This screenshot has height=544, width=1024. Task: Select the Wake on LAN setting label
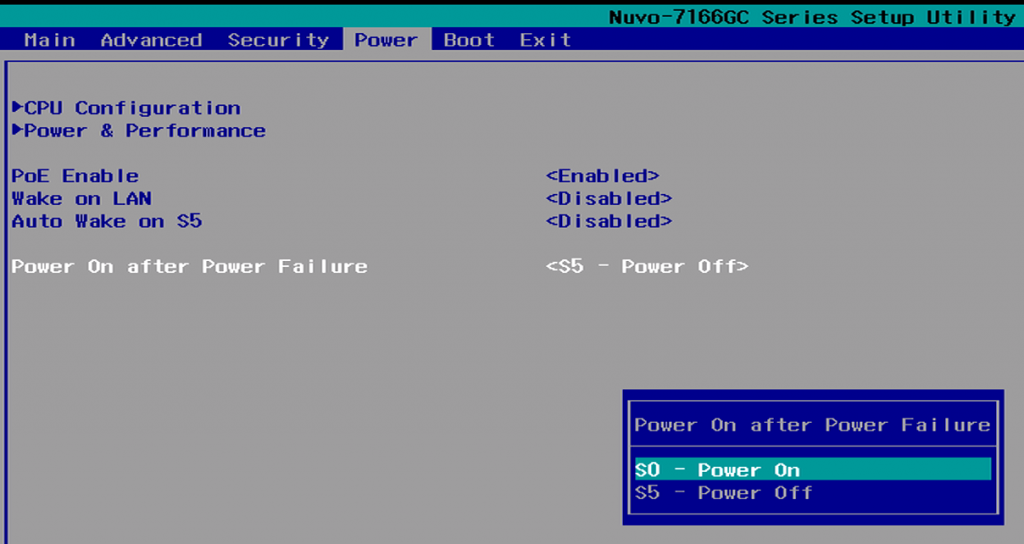pos(81,199)
